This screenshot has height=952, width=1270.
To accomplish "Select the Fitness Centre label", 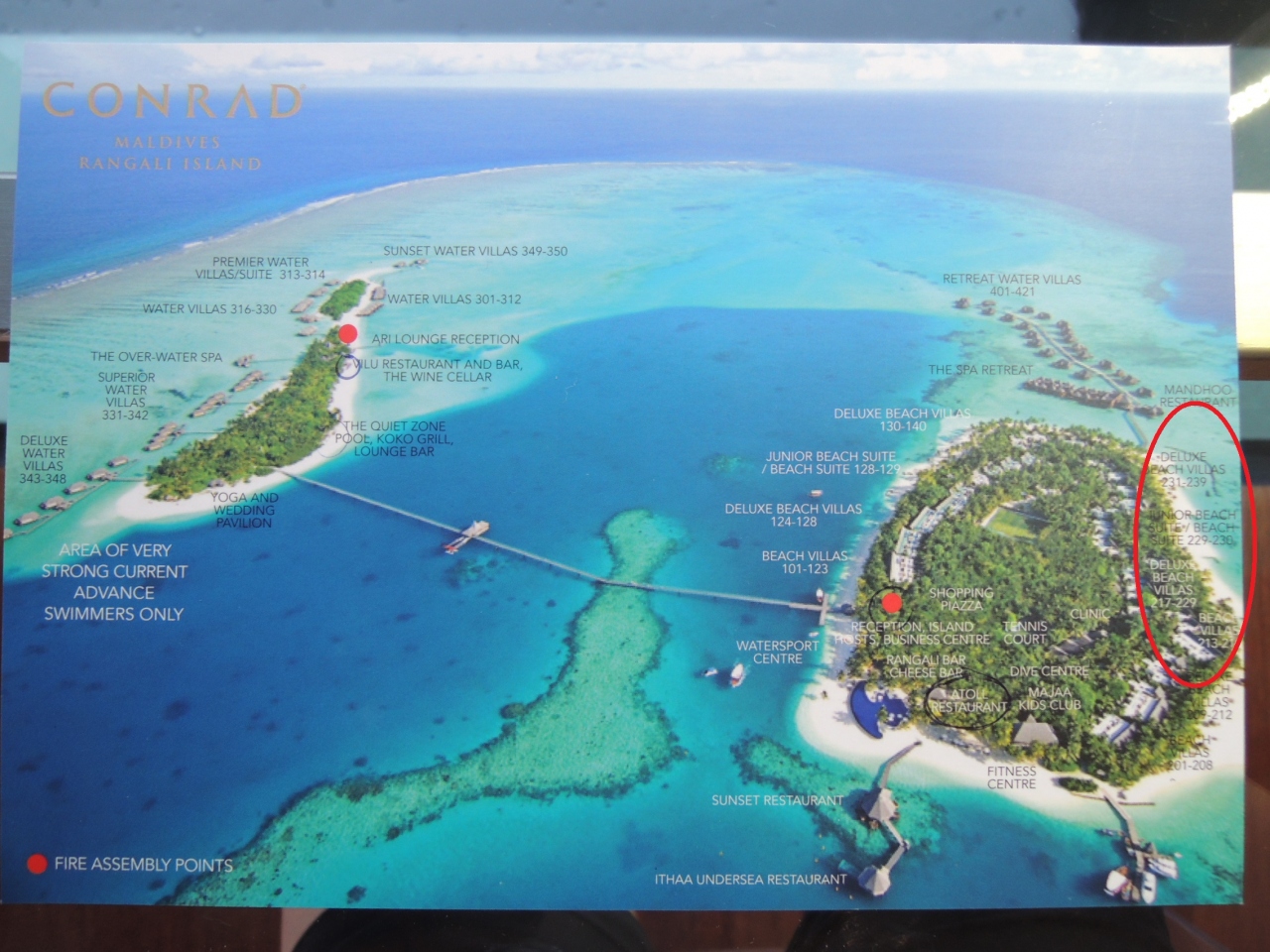I will coord(1011,776).
